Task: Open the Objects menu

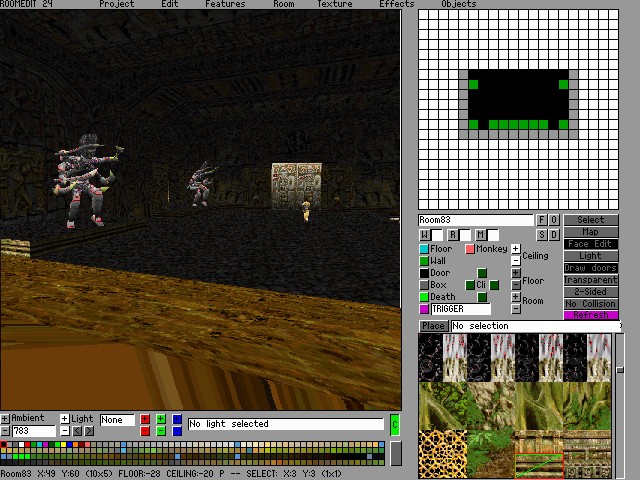Action: point(458,4)
